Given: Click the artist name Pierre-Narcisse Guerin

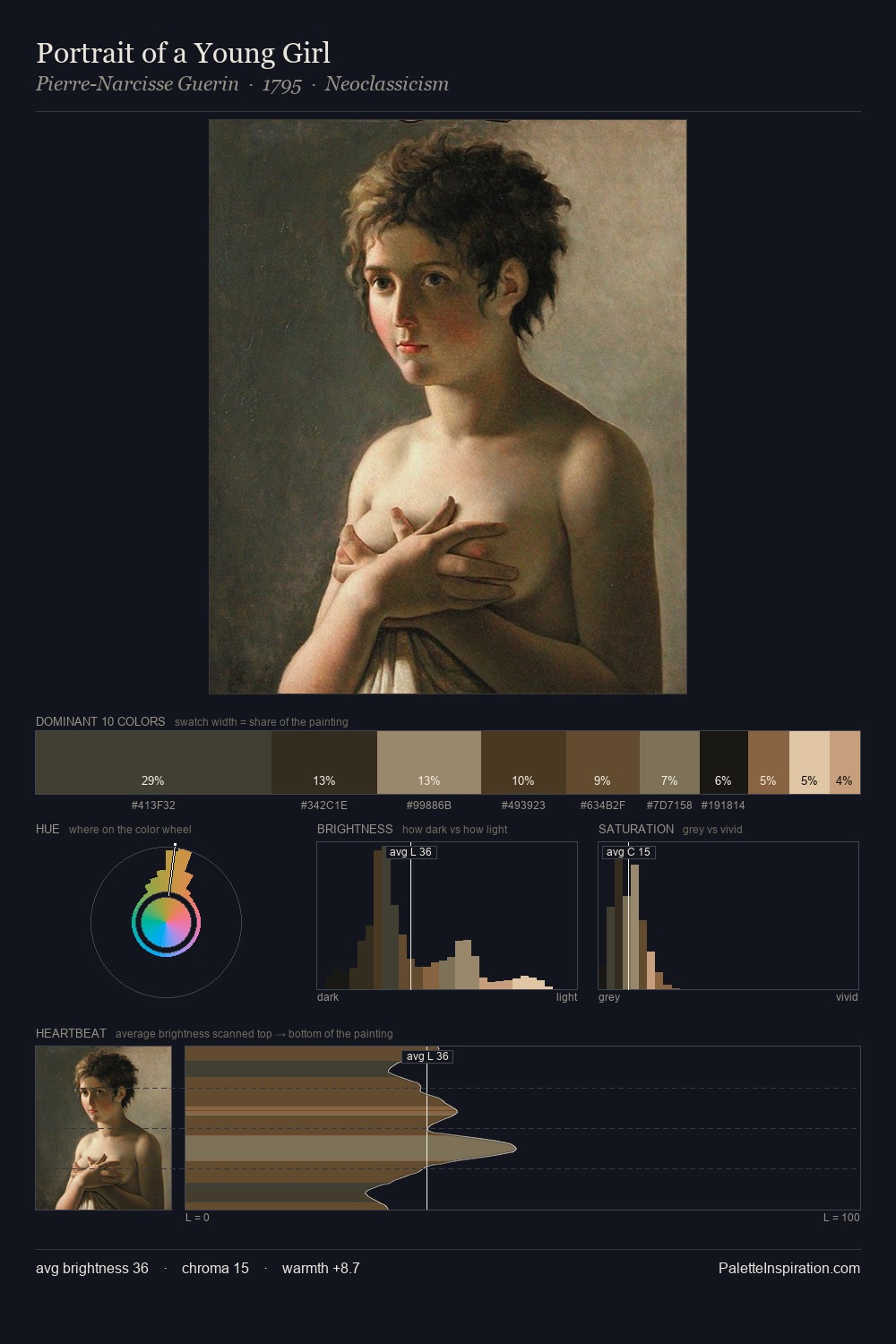Looking at the screenshot, I should click(x=137, y=84).
